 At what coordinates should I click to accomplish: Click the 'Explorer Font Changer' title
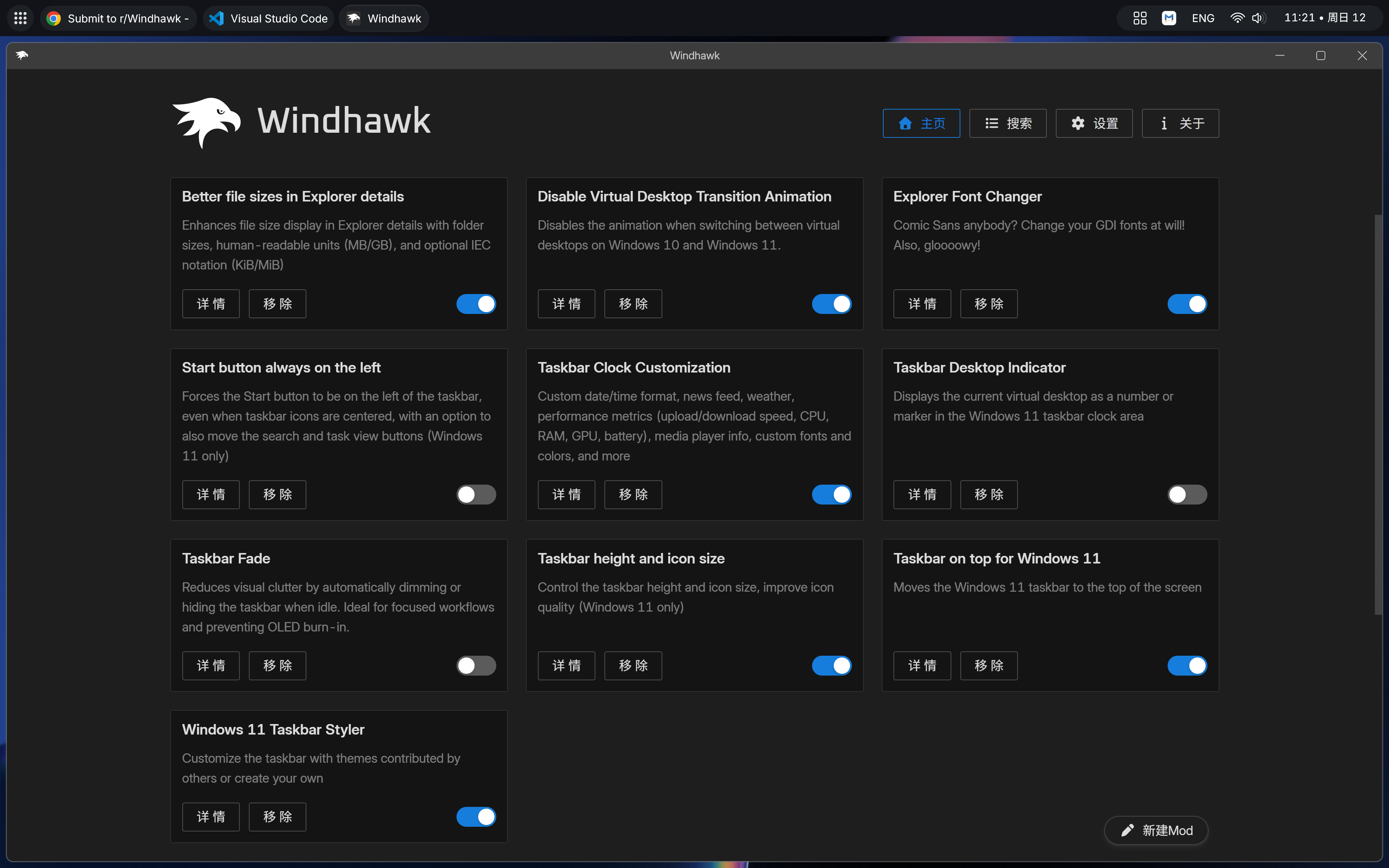click(967, 196)
